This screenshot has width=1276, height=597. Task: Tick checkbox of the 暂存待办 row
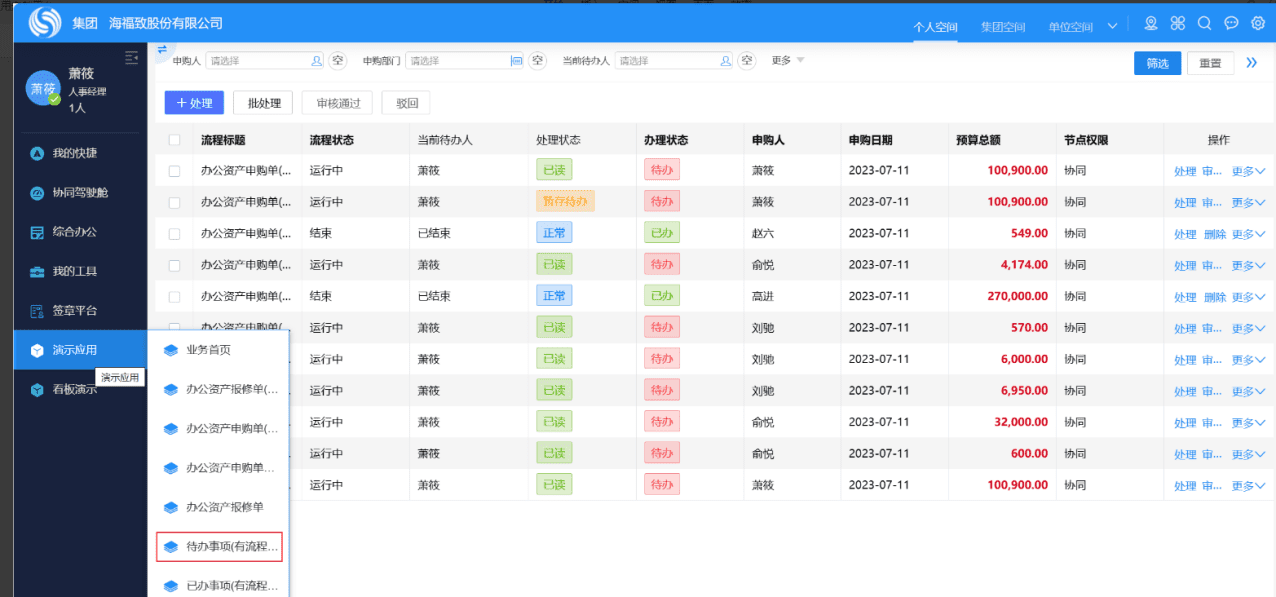tap(175, 202)
